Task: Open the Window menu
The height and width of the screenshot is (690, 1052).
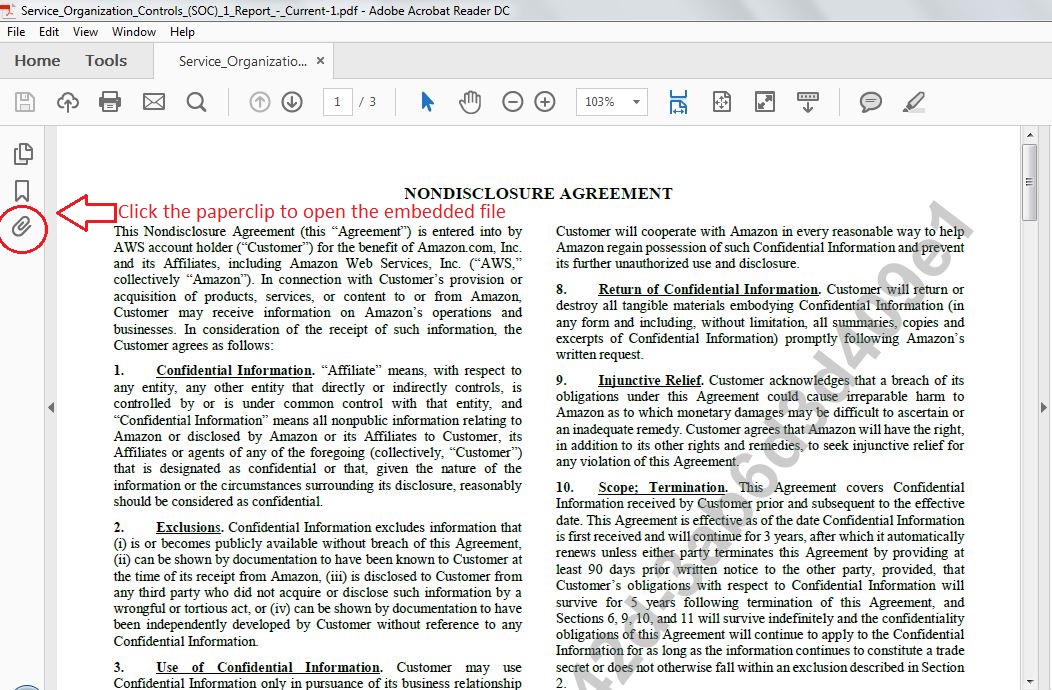Action: point(134,32)
